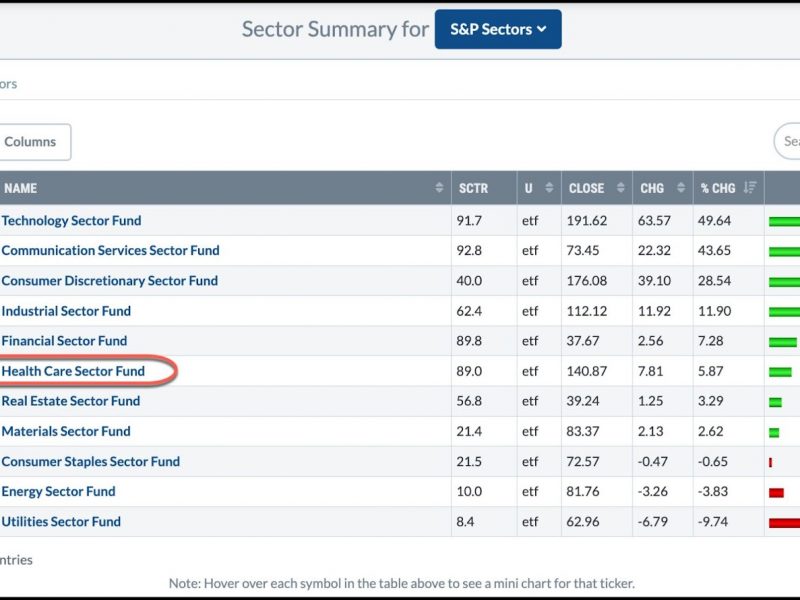Open the Industrial Sector Fund link
This screenshot has width=800, height=600.
(x=66, y=311)
